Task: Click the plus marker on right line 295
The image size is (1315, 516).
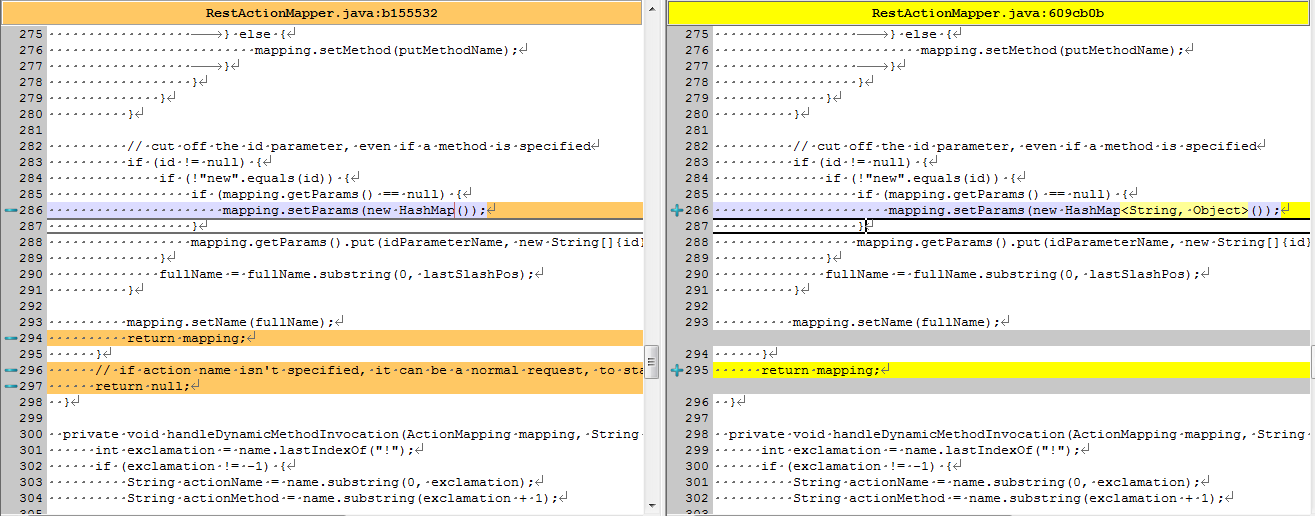Action: [x=677, y=370]
